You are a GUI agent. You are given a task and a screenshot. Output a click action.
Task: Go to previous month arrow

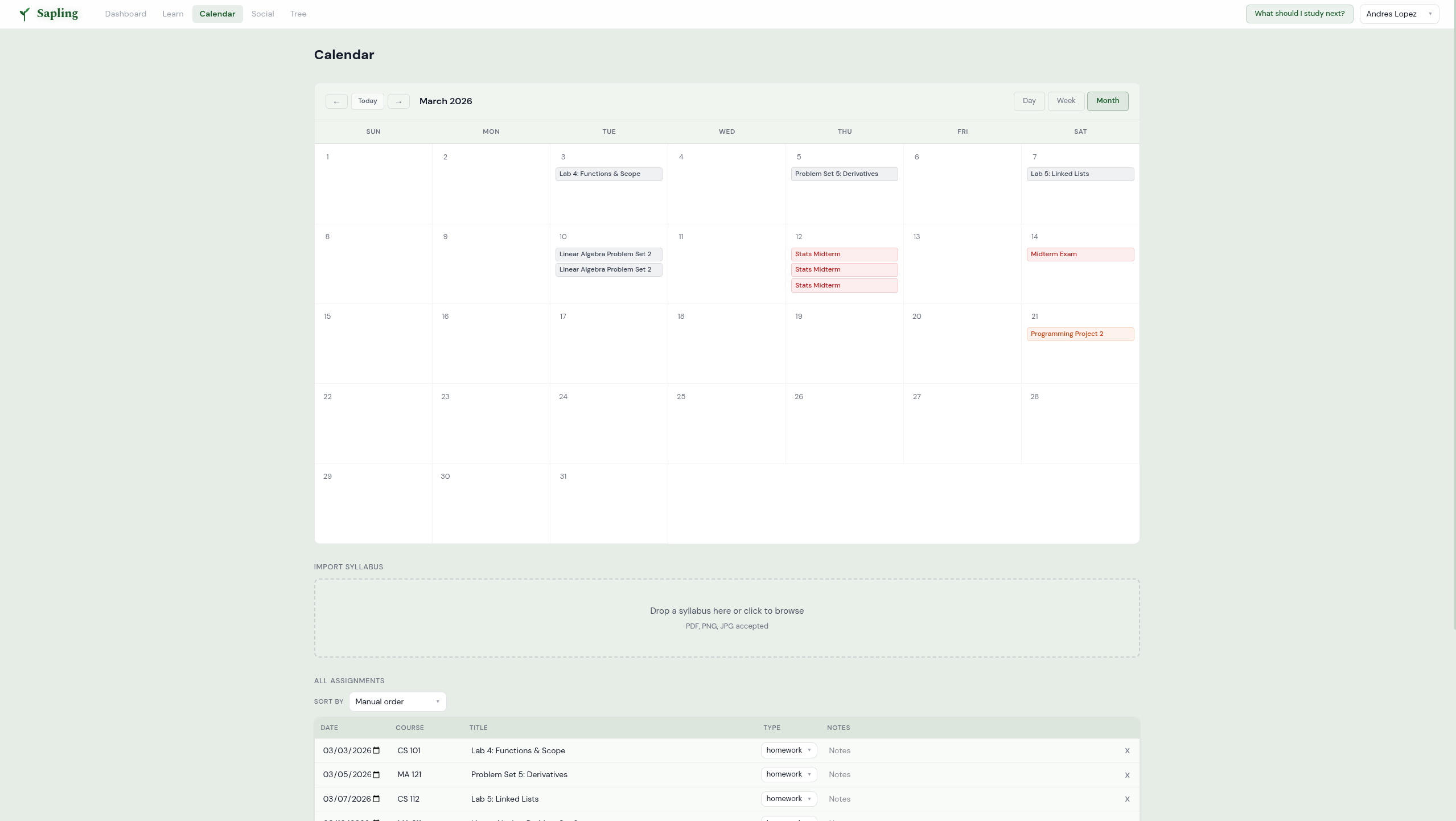click(336, 101)
